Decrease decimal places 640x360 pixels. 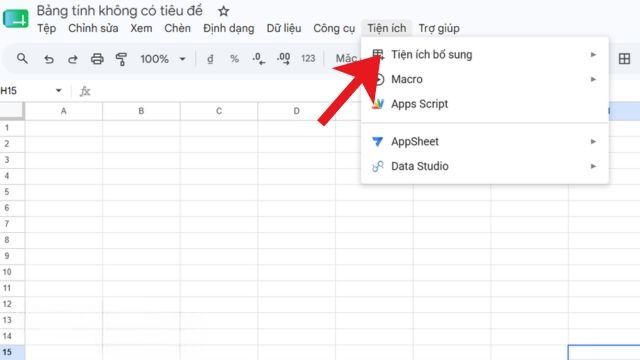pyautogui.click(x=259, y=59)
